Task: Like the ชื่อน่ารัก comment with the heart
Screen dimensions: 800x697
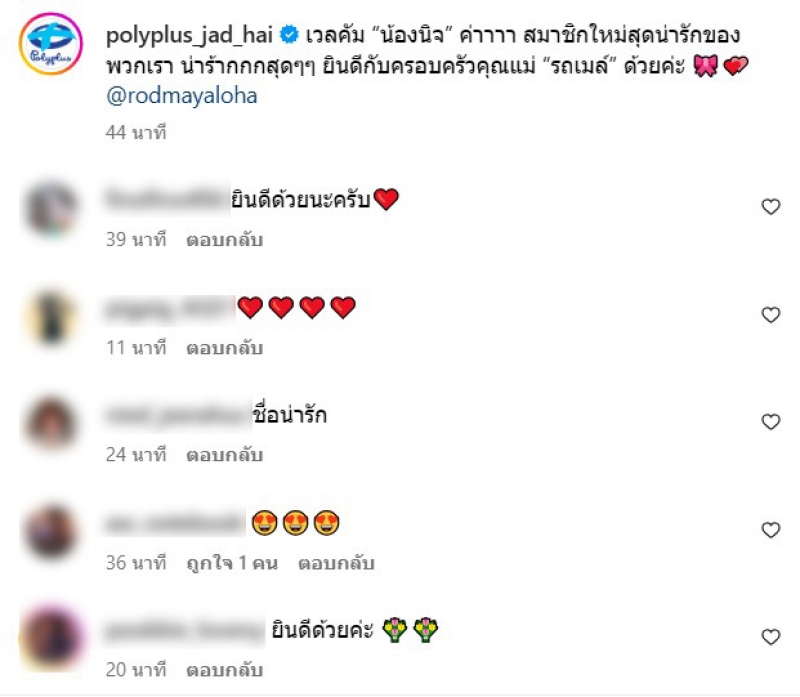Action: (770, 422)
